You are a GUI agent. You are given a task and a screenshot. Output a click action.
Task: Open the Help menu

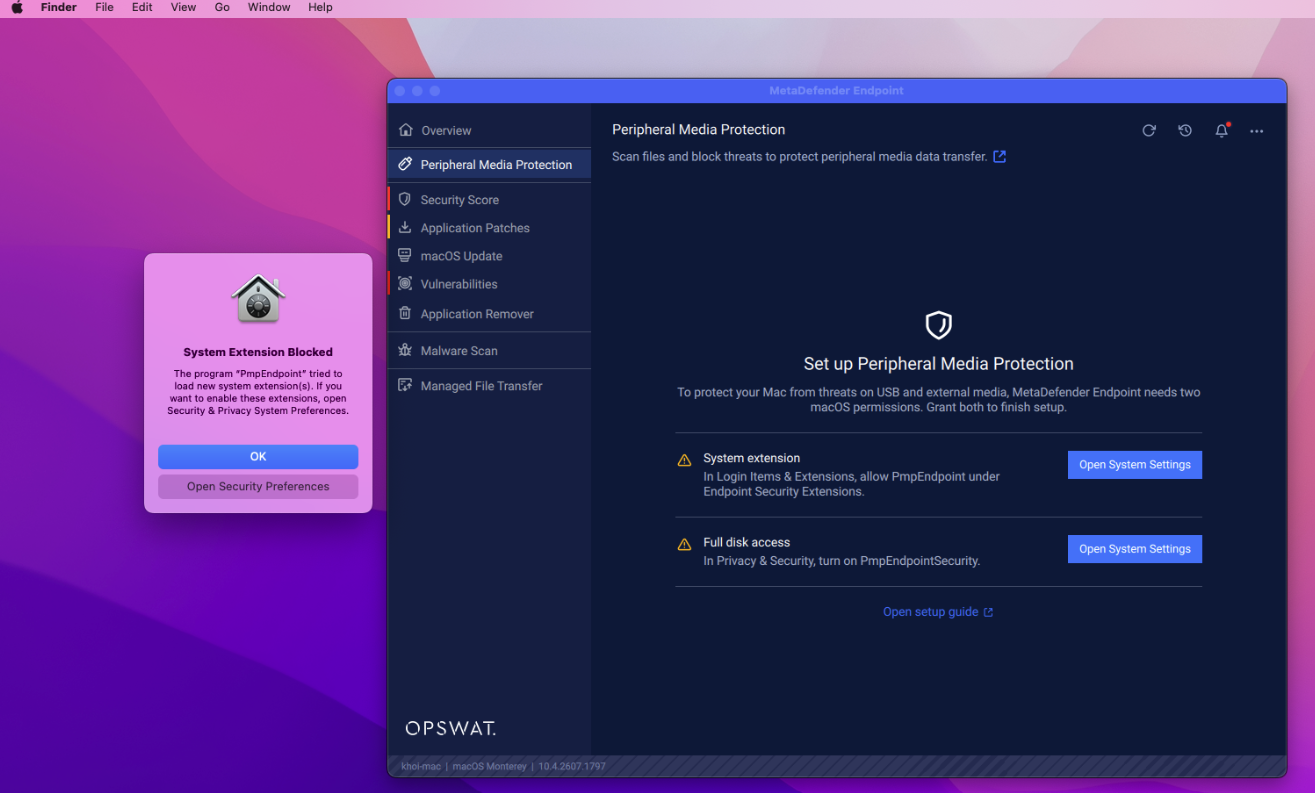click(320, 7)
